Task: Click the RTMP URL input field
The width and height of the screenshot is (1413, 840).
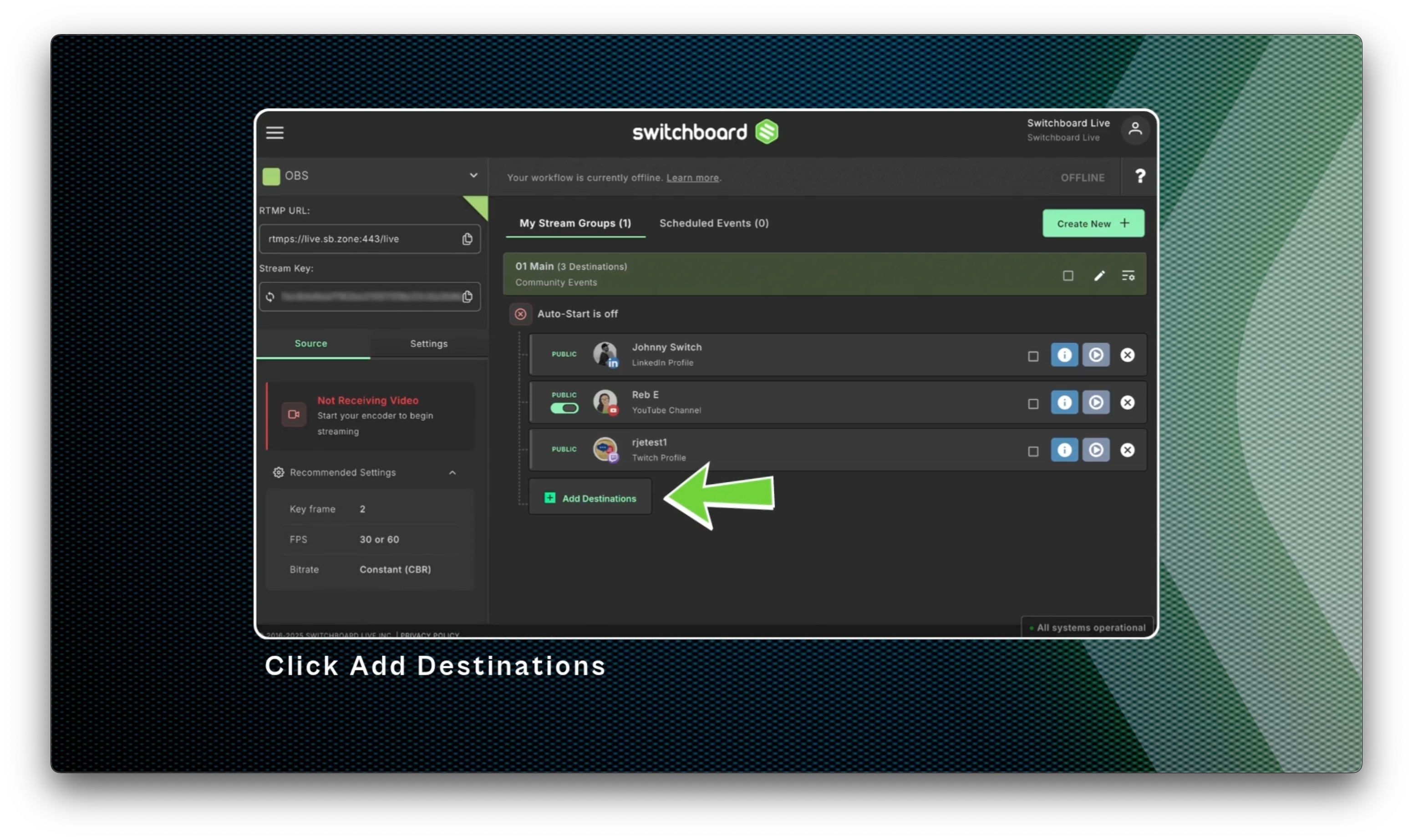Action: pos(370,239)
